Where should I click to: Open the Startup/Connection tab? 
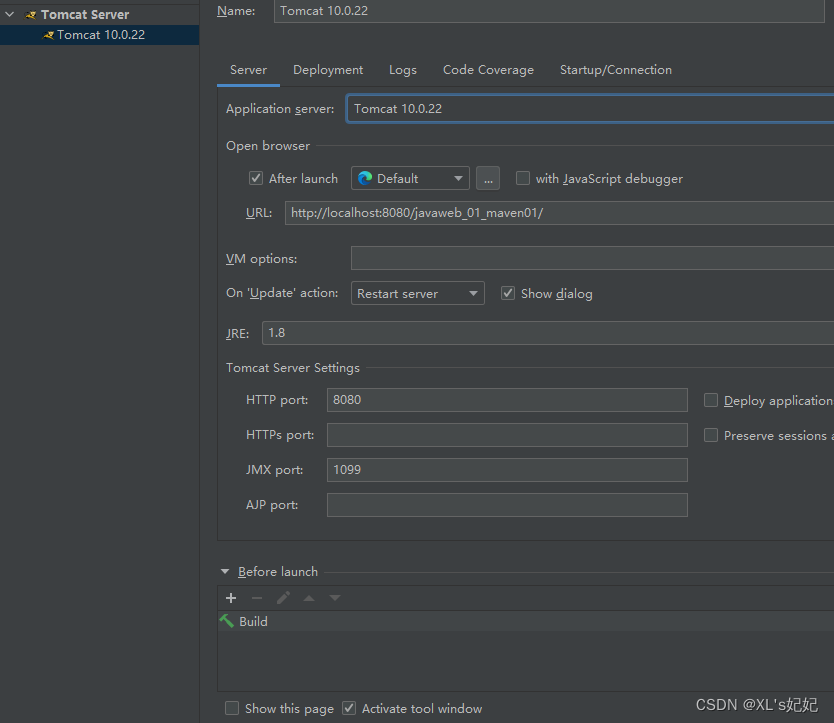pyautogui.click(x=615, y=70)
